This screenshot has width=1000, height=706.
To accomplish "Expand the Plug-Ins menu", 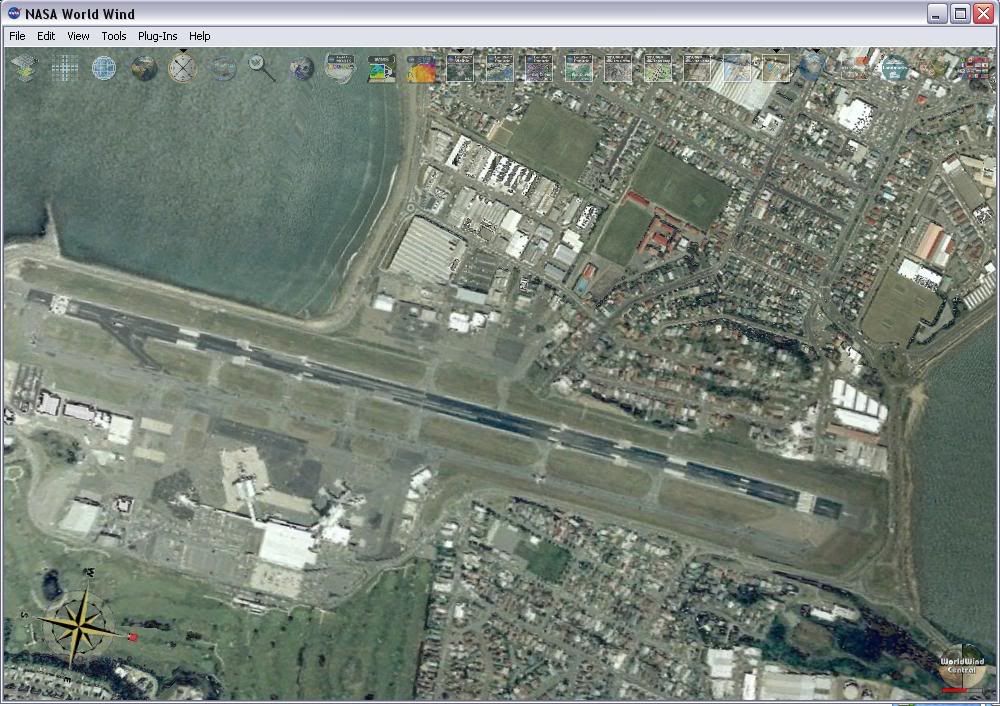I will [157, 36].
